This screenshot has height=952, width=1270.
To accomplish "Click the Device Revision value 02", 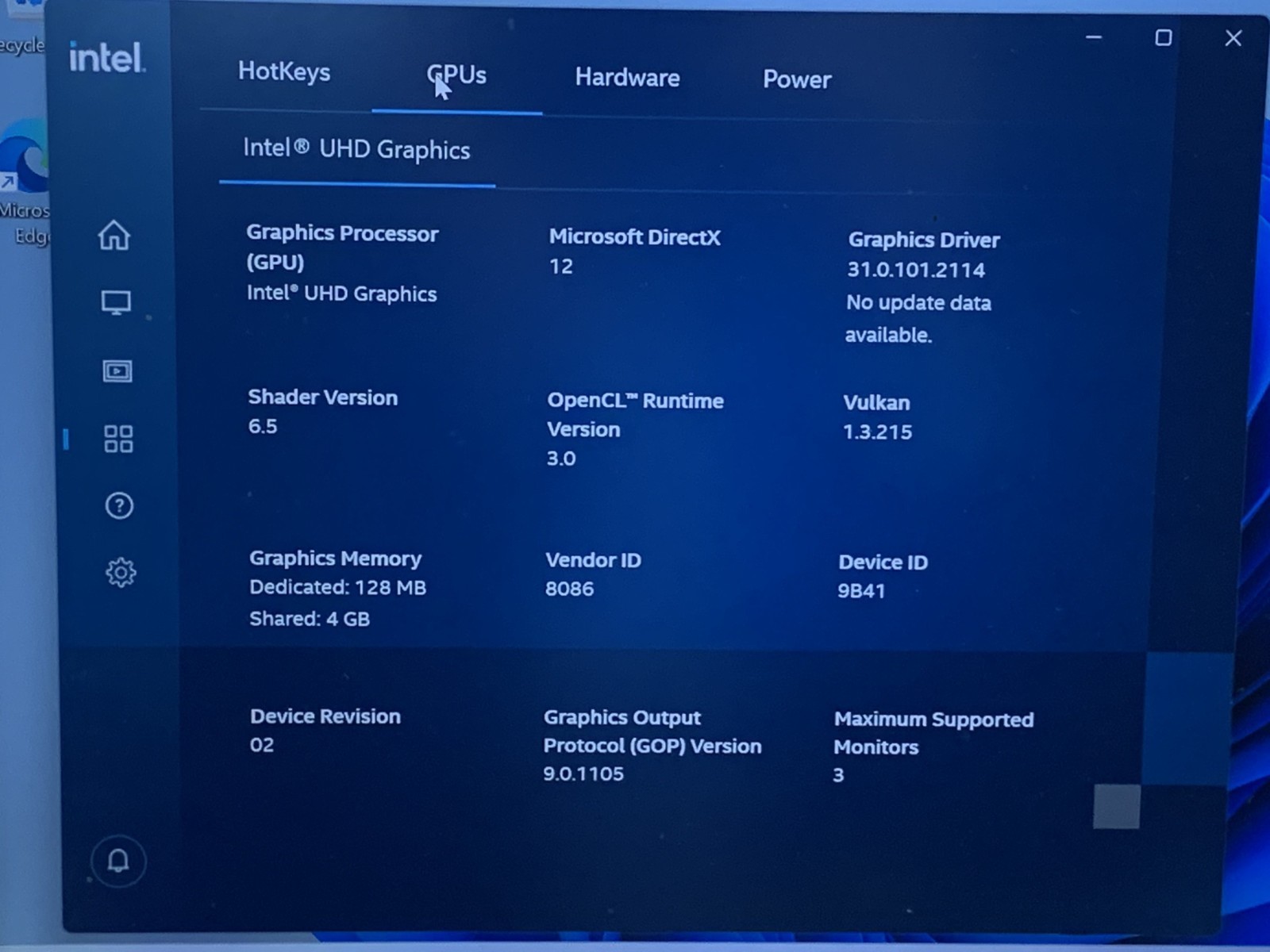I will pos(262,745).
